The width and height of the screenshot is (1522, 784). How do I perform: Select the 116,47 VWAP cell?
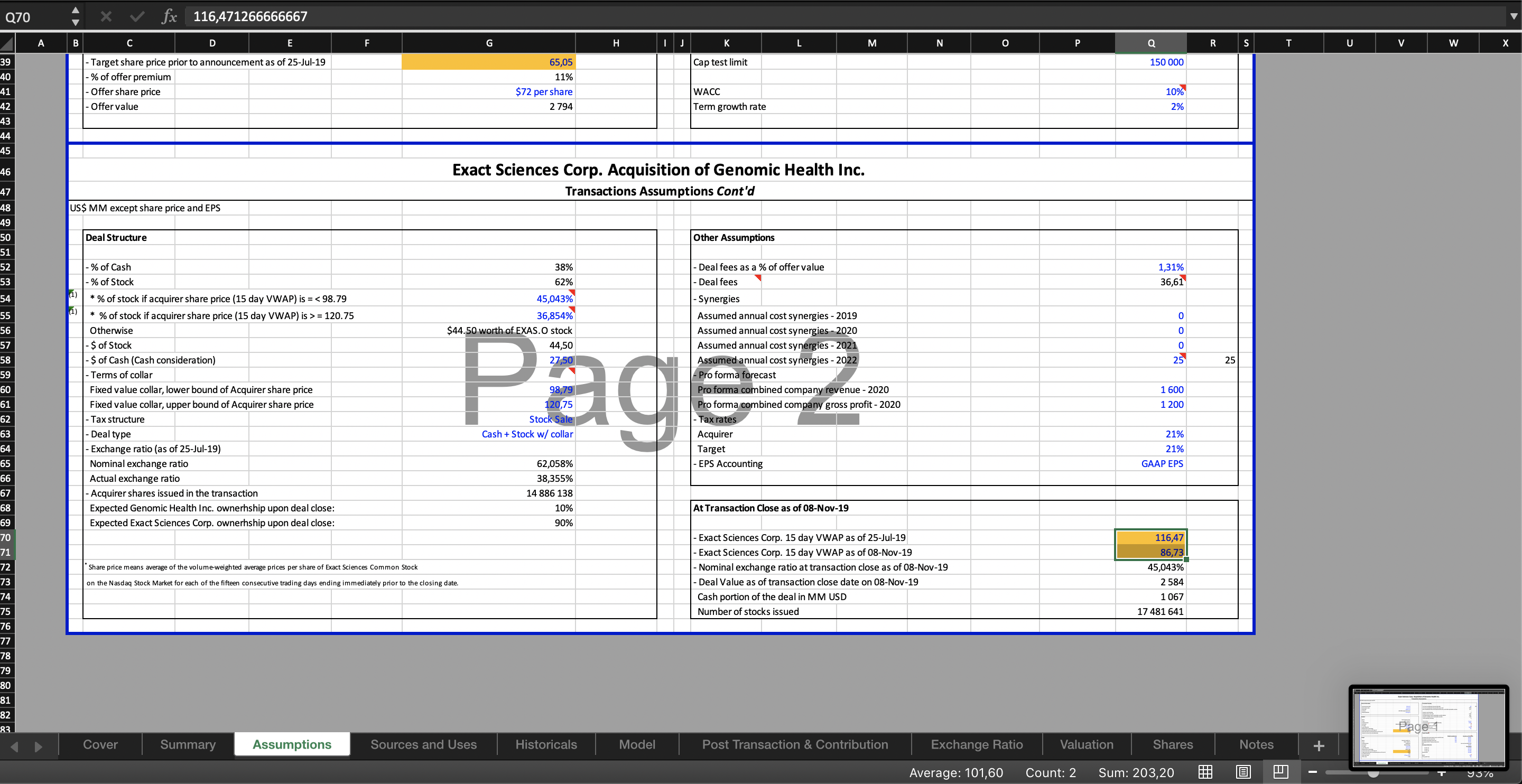(1151, 538)
